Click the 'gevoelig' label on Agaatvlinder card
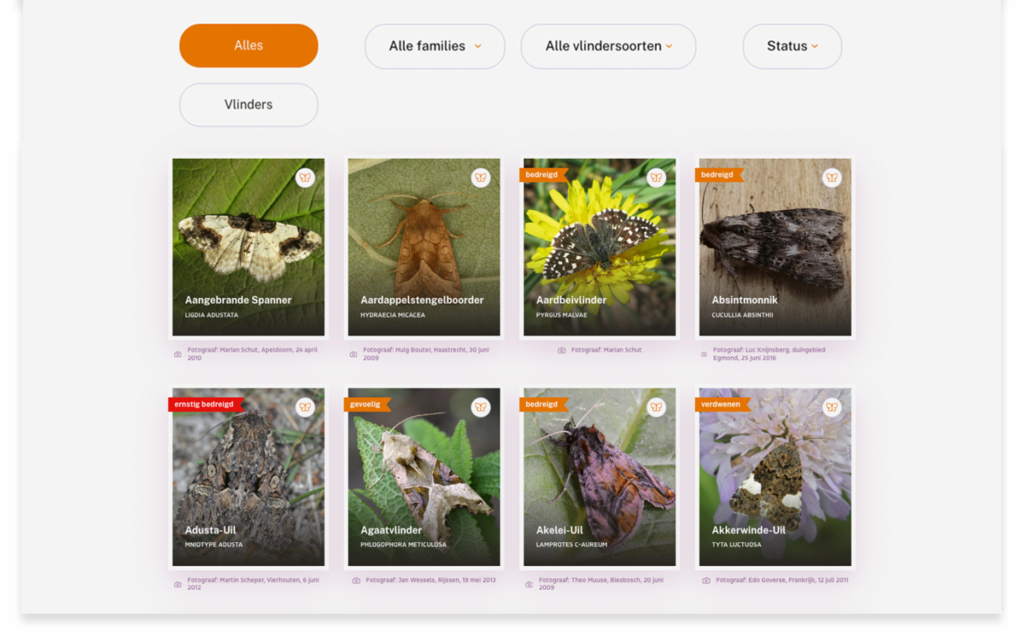 point(366,404)
